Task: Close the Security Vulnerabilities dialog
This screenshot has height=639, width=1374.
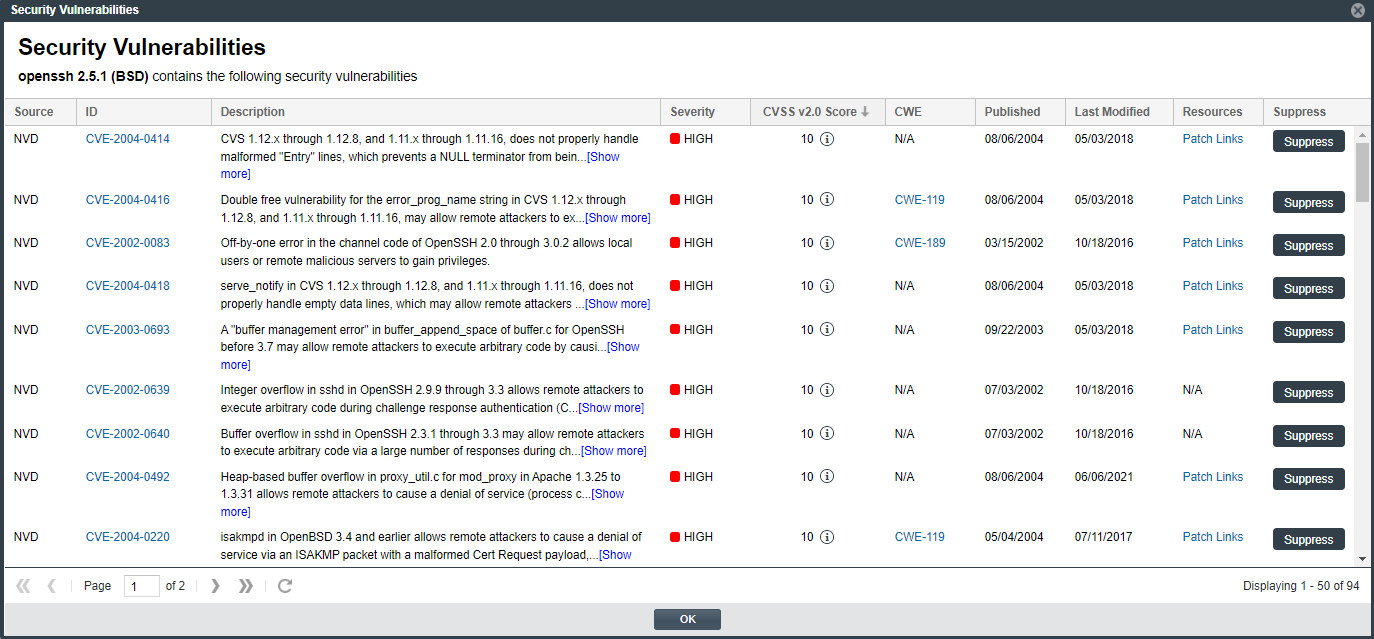Action: tap(1358, 10)
